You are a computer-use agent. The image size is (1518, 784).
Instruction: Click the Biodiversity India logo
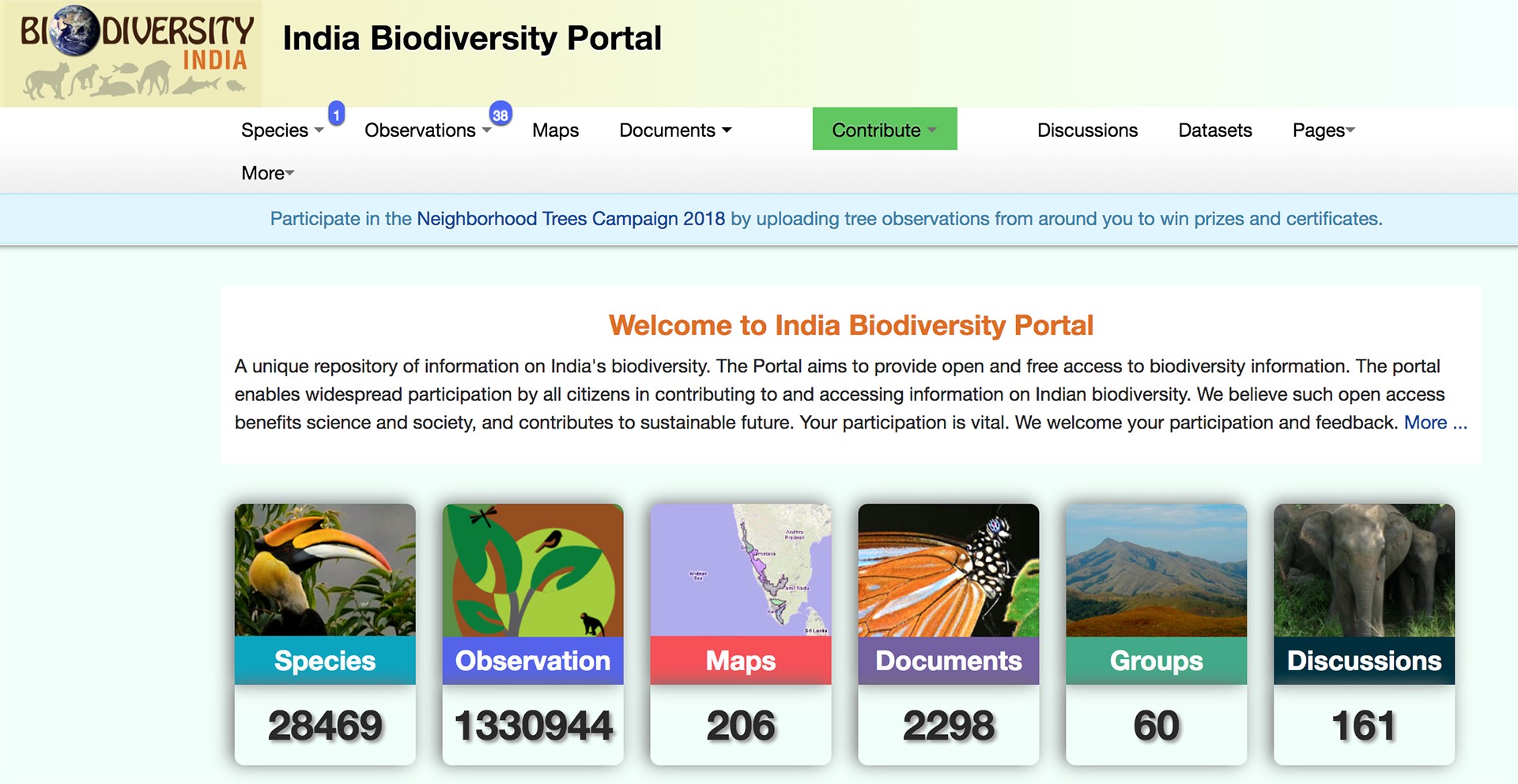click(x=131, y=54)
